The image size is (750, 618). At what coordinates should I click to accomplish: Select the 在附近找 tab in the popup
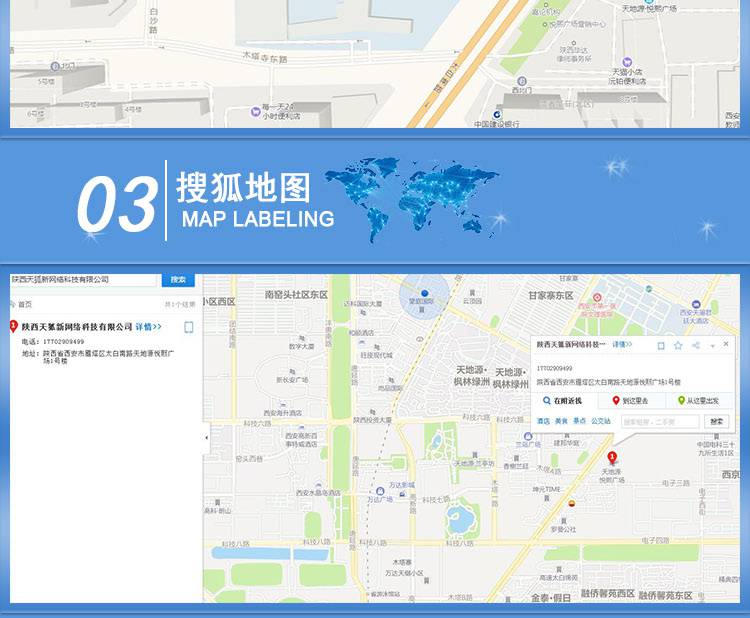(563, 400)
